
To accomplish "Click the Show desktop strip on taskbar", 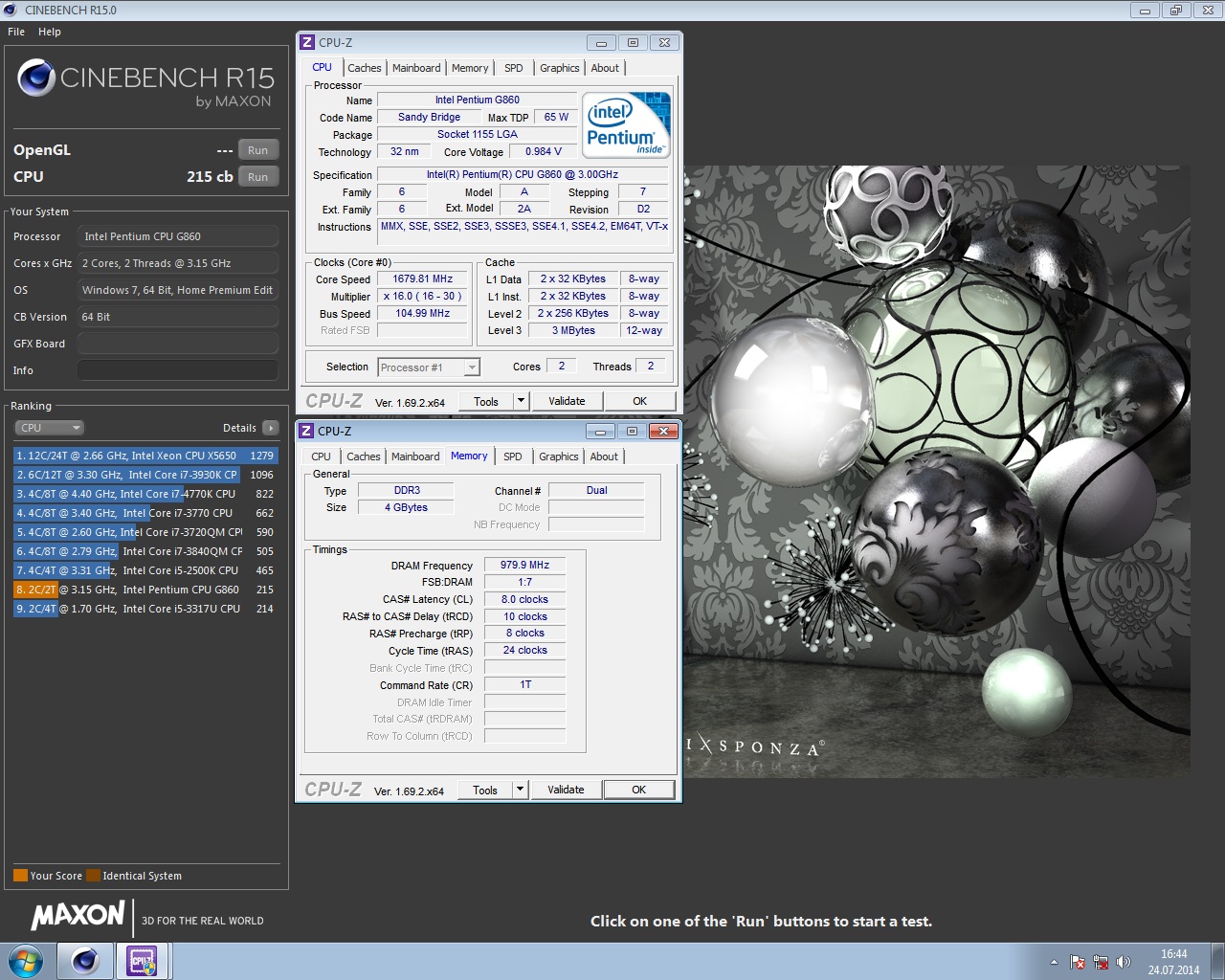I will click(x=1217, y=961).
